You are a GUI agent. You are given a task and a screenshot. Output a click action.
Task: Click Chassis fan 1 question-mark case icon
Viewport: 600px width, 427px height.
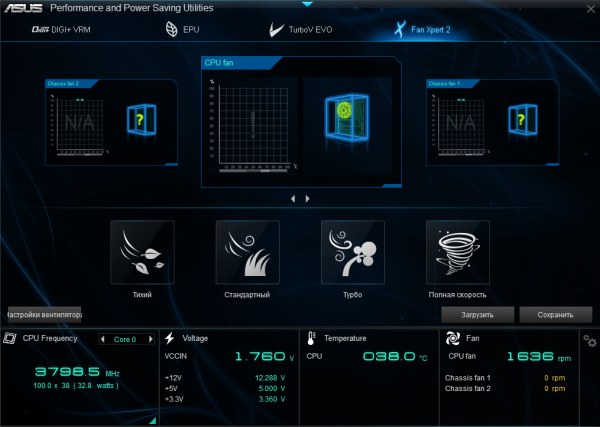[x=523, y=120]
